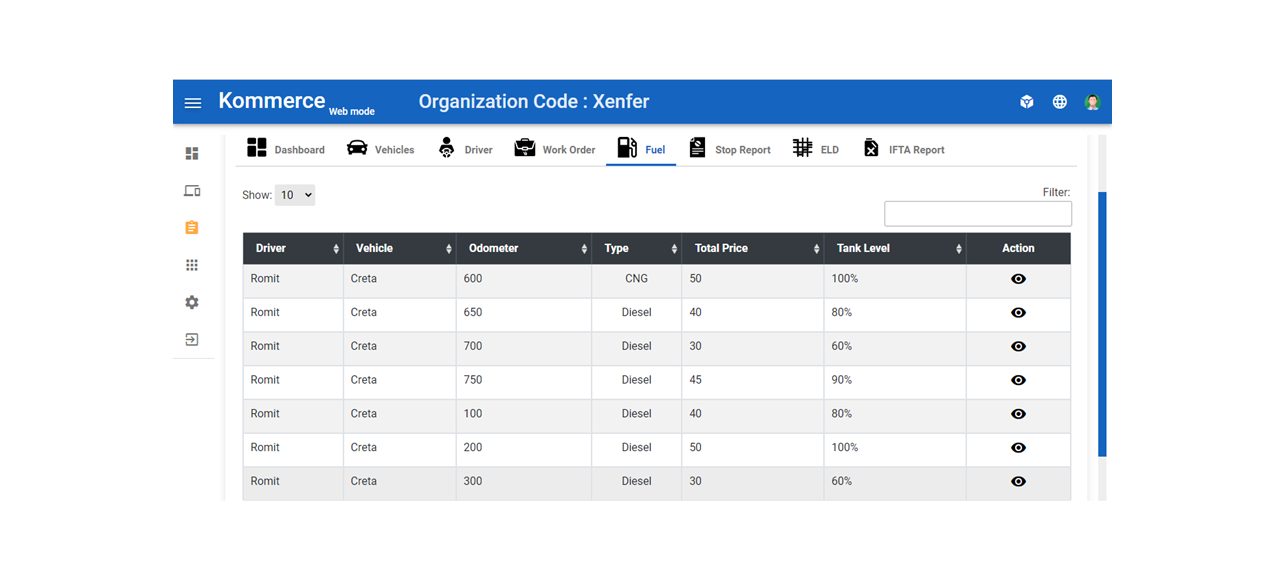Click the logout arrow sidebar icon
Screen dimensions: 1284x588
(192, 340)
